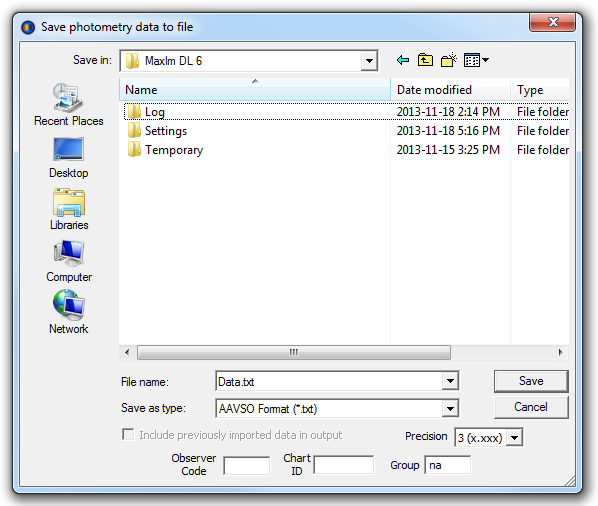Viewport: 598px width, 506px height.
Task: Open the Precision dropdown
Action: pos(514,438)
